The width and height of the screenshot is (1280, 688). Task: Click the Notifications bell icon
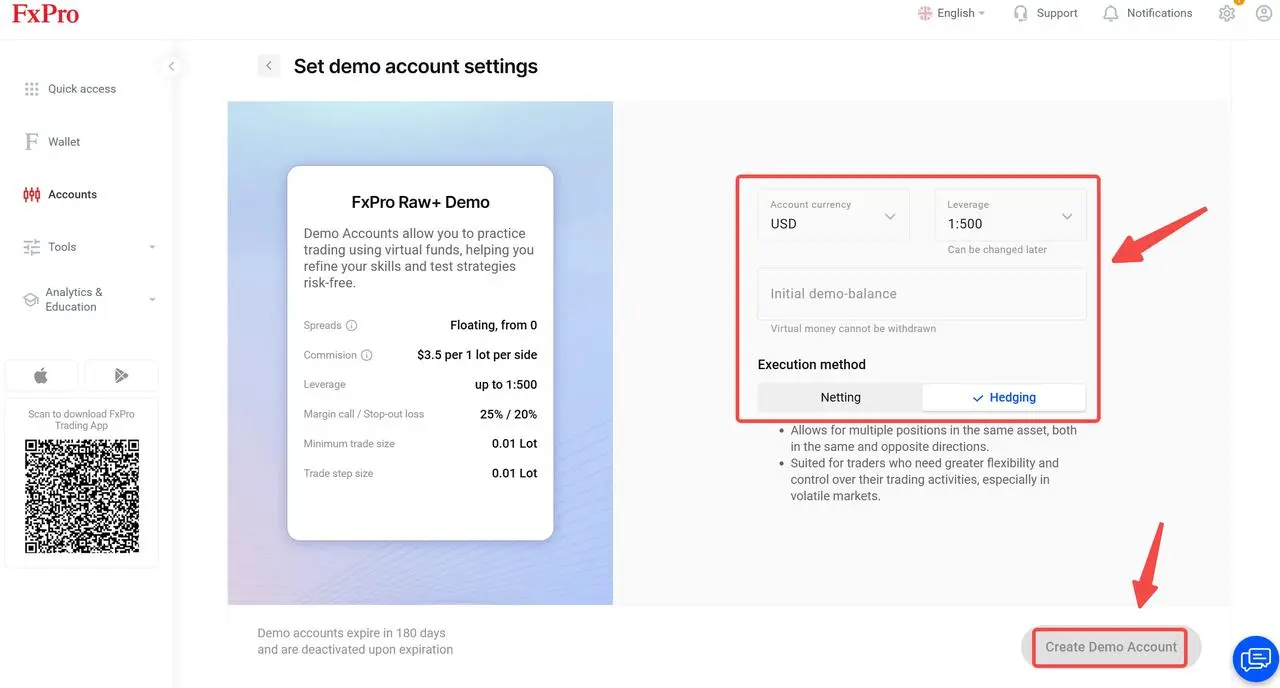tap(1110, 13)
